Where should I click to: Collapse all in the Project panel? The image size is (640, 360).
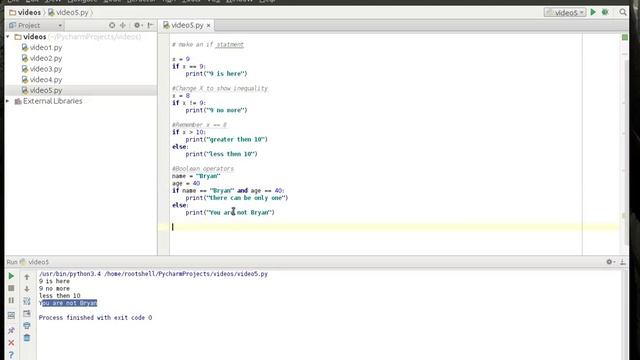pos(123,25)
